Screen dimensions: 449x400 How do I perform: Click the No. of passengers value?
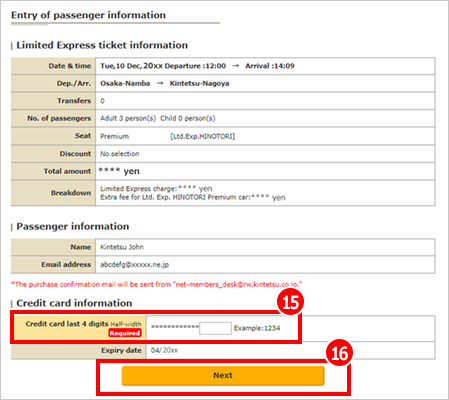click(x=158, y=118)
